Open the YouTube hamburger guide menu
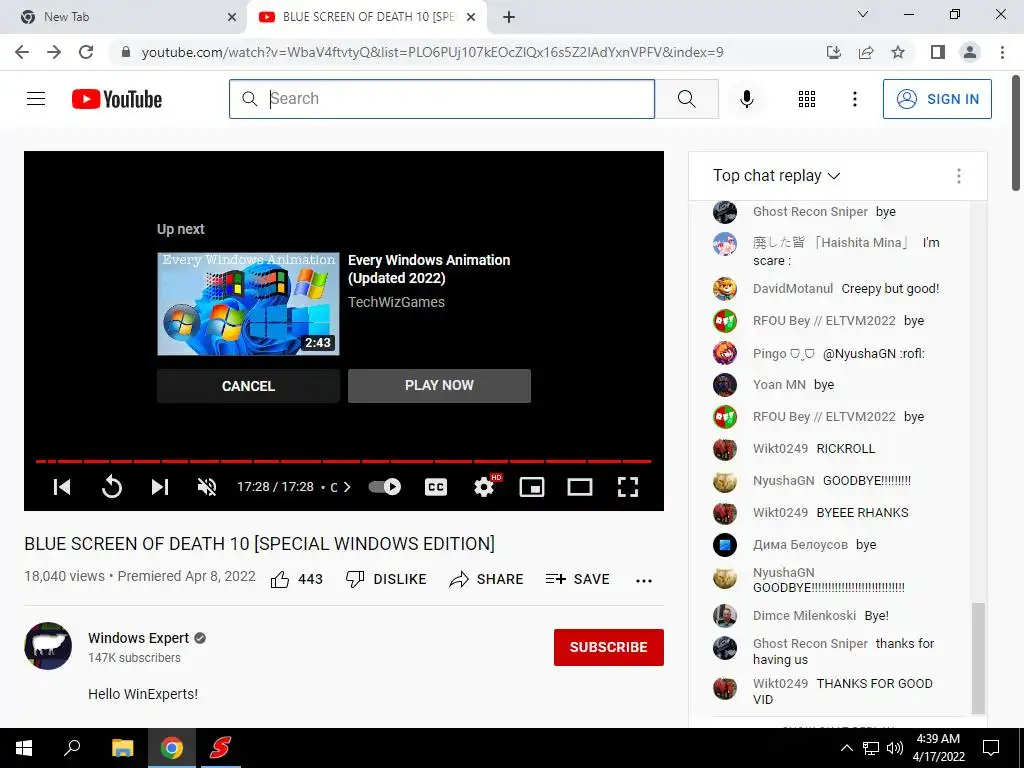 tap(36, 99)
